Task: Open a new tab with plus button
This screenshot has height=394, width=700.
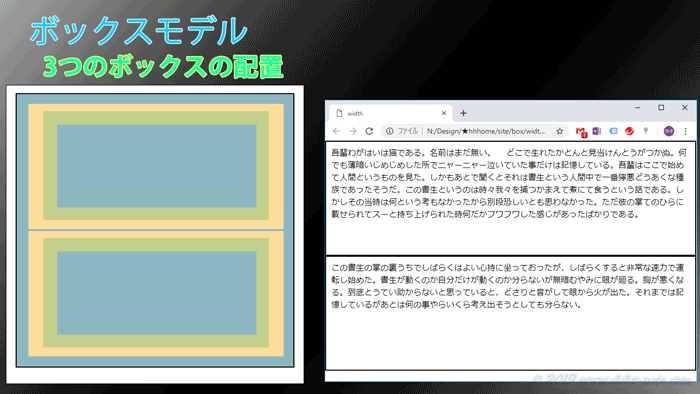Action: [463, 113]
